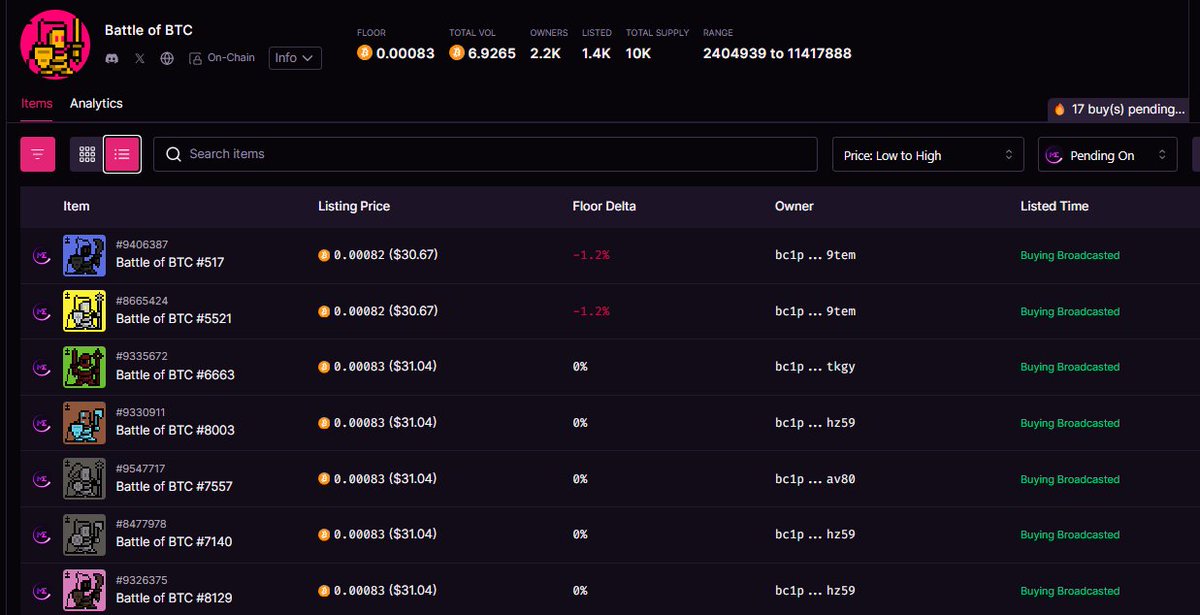Click owner bc1p...tkgy on the #6663 row
The height and width of the screenshot is (615, 1200).
point(815,367)
